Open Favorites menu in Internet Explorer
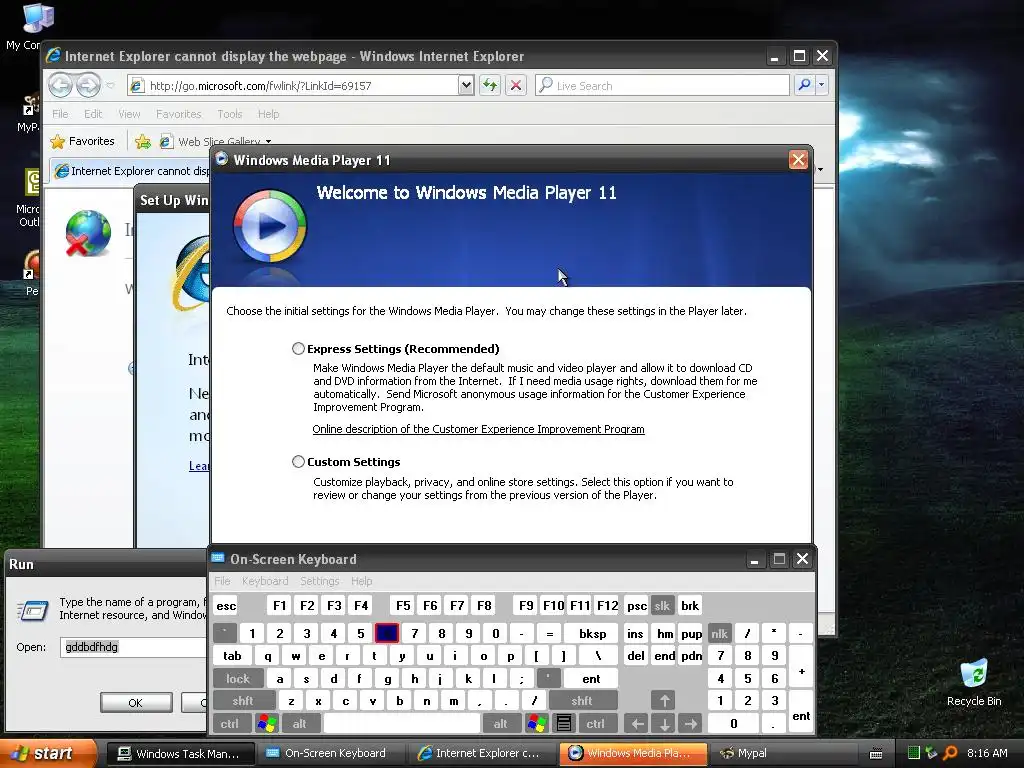1024x768 pixels. 178,114
